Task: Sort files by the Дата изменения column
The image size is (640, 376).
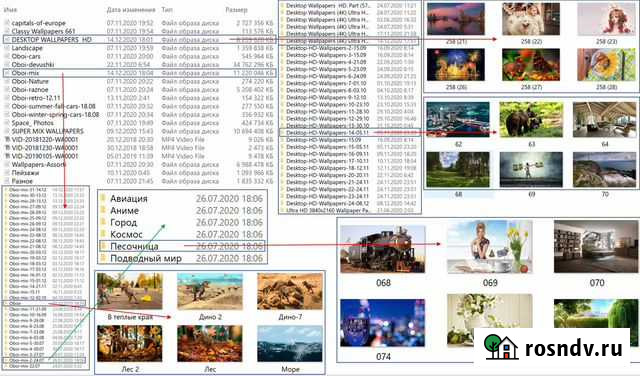Action: tap(131, 9)
